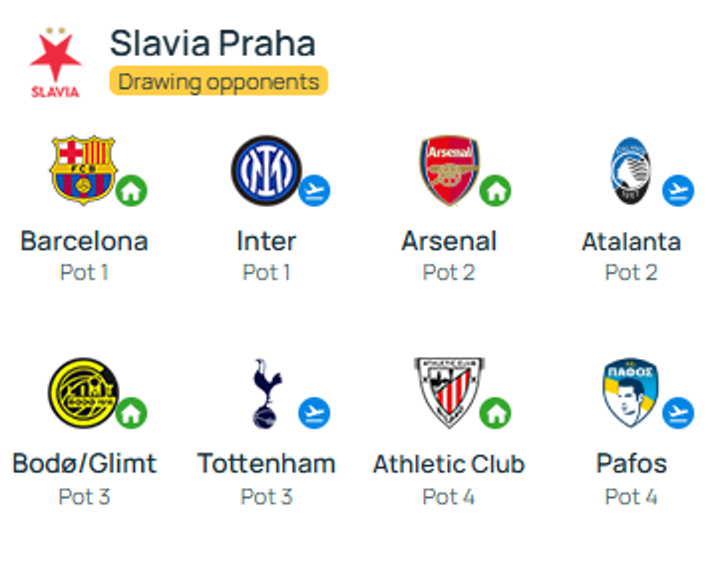Image resolution: width=720 pixels, height=566 pixels.
Task: Click the Pot 3 label under Bodø/Glimt
Action: pyautogui.click(x=84, y=496)
